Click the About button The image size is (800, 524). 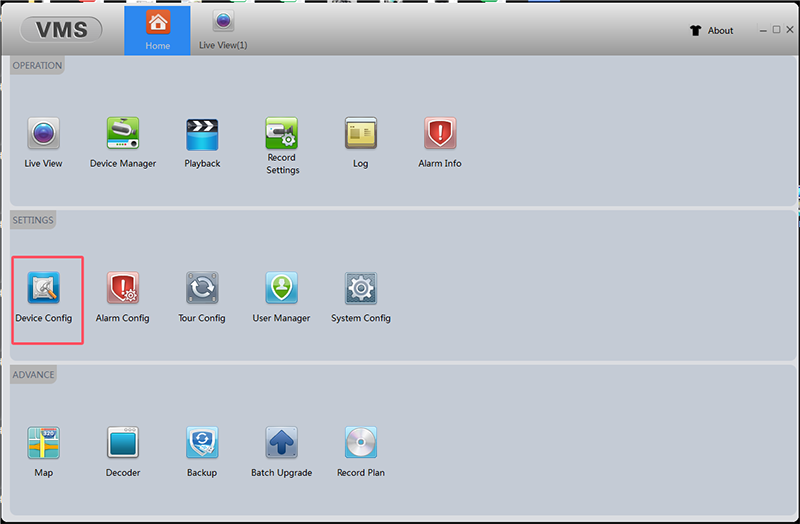712,31
